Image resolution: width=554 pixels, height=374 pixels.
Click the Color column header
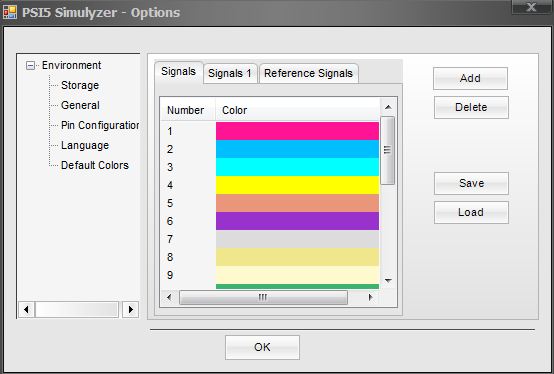tap(297, 110)
